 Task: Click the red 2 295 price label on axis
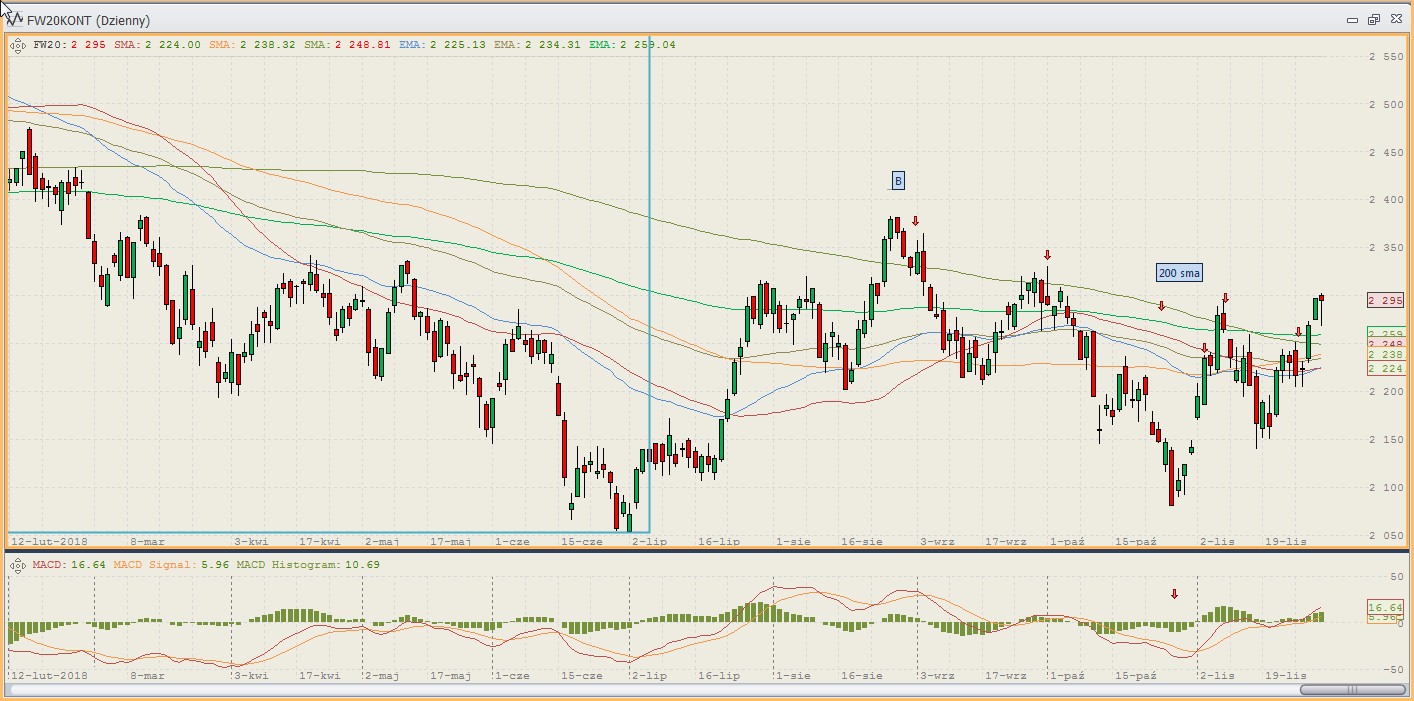click(1385, 300)
